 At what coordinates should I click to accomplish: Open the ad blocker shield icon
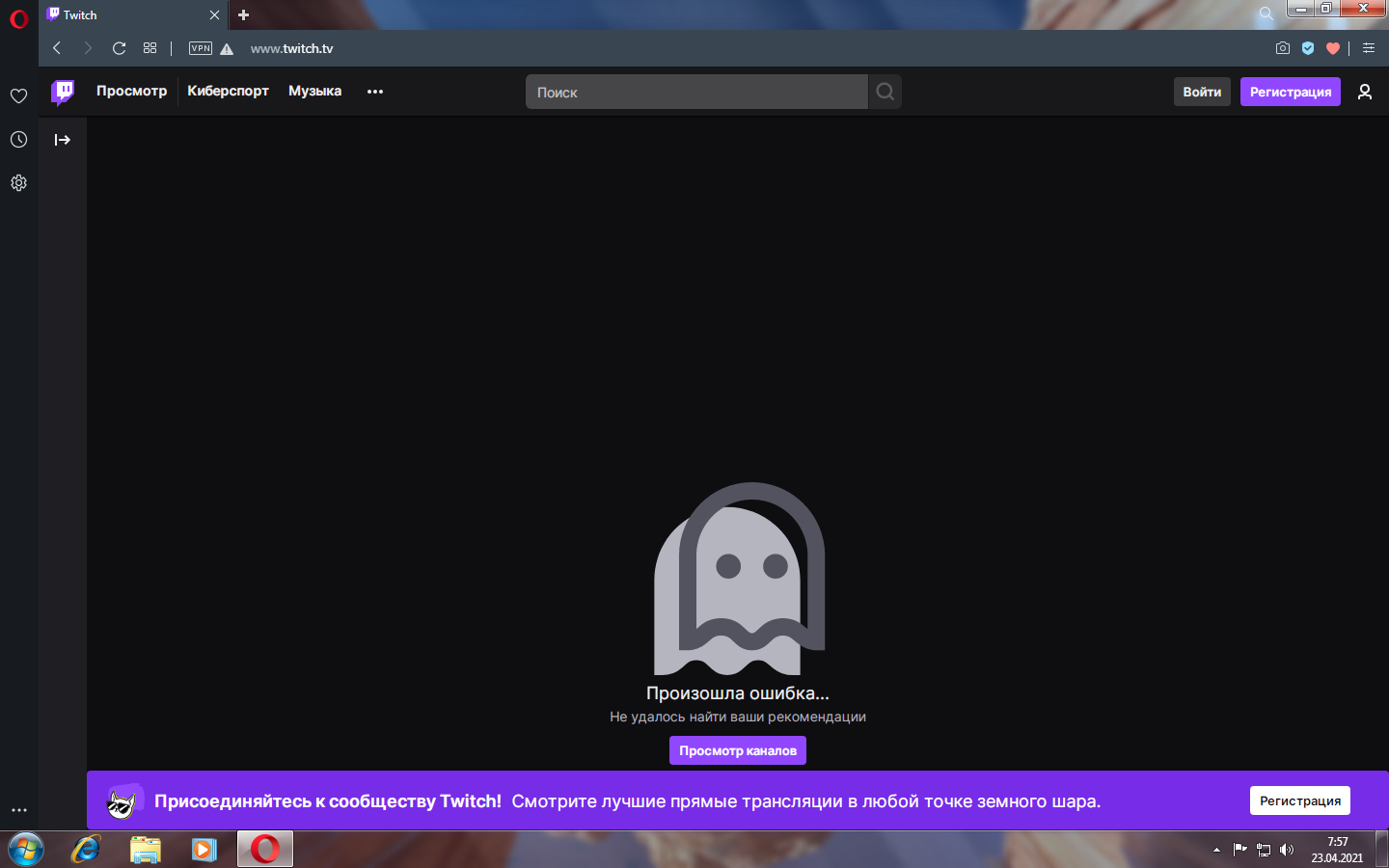tap(1308, 48)
